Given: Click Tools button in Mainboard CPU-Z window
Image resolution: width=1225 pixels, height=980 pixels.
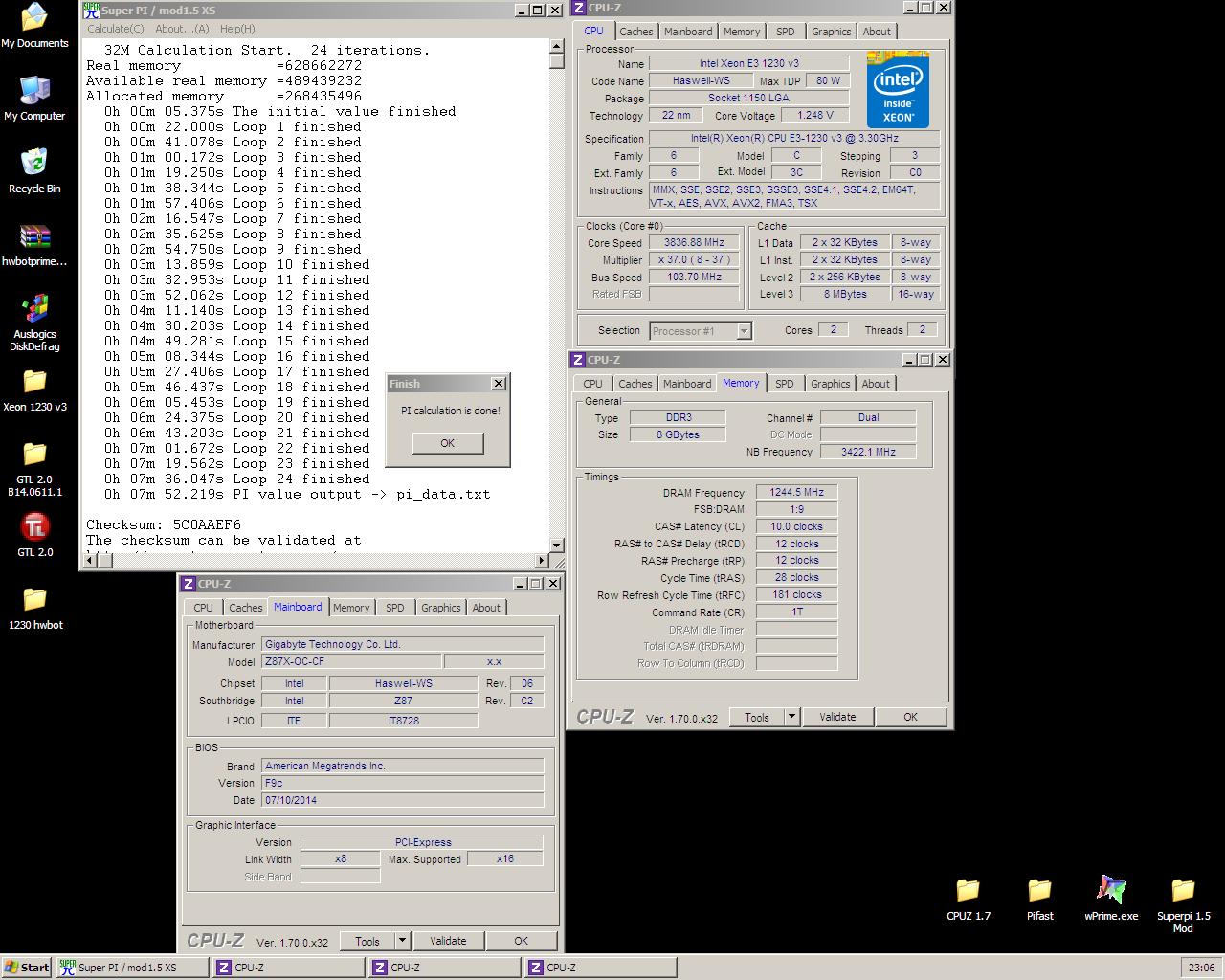Looking at the screenshot, I should (x=367, y=941).
